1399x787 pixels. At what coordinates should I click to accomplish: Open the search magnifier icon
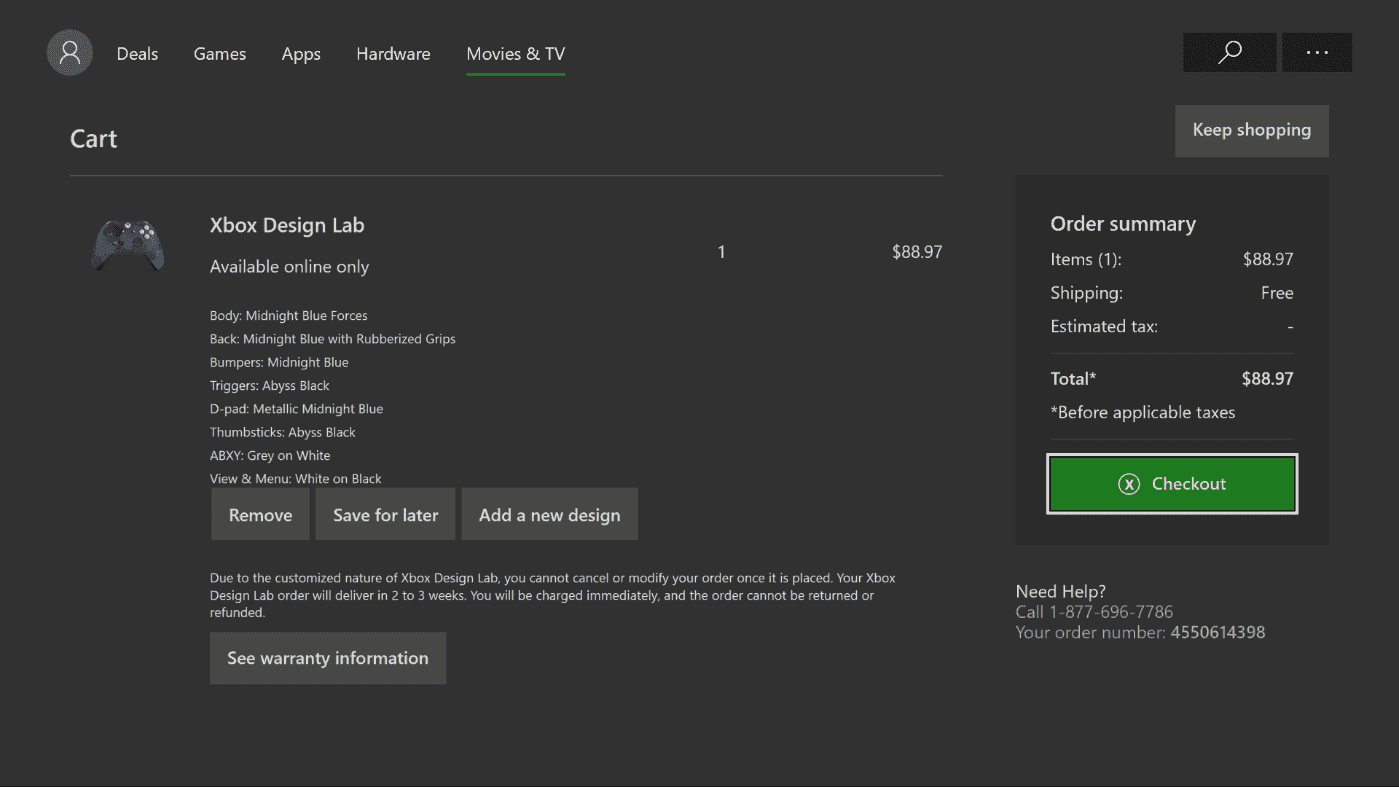(1229, 52)
